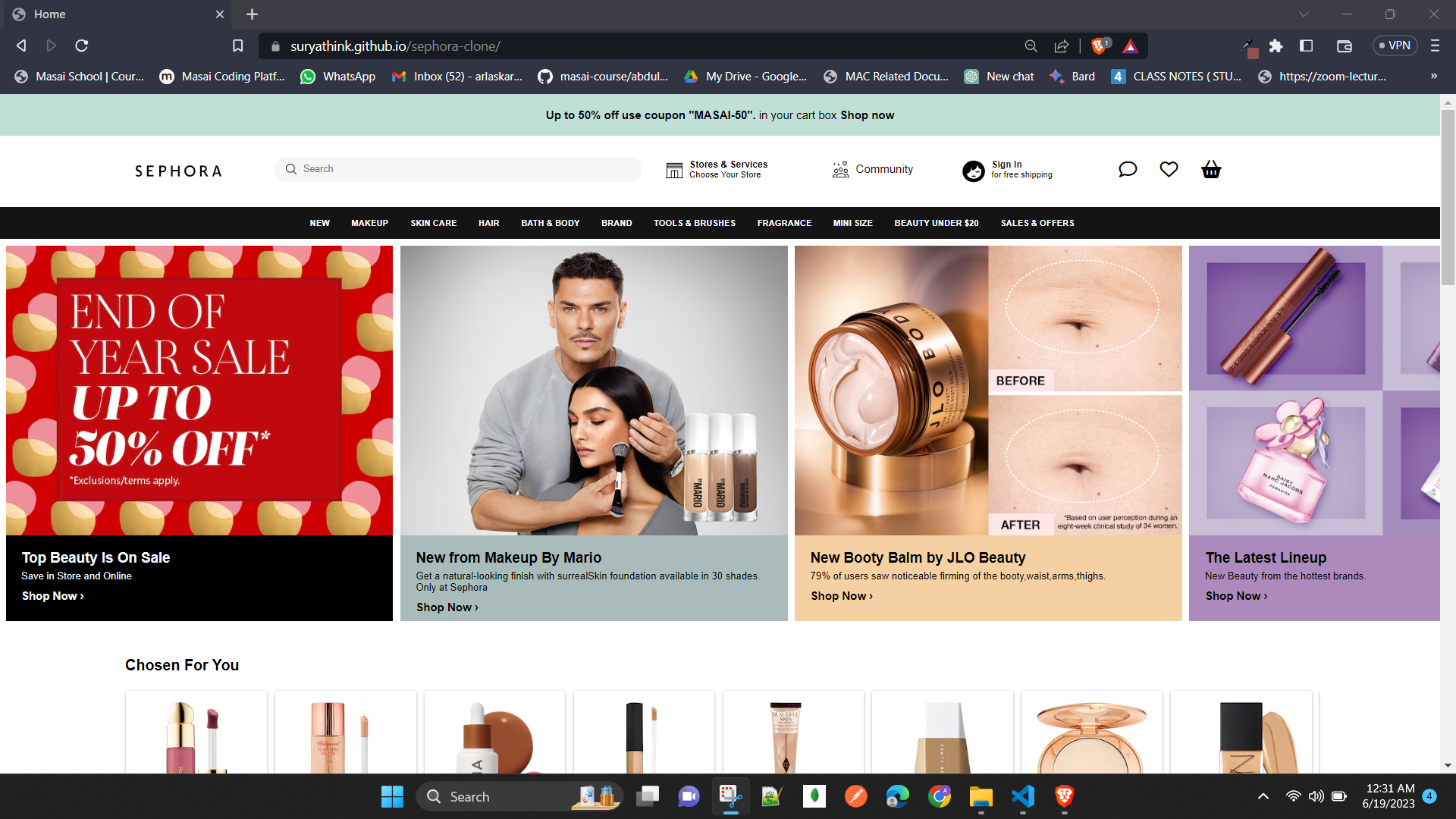Open the shopping basket icon
The image size is (1456, 819).
pyautogui.click(x=1211, y=169)
